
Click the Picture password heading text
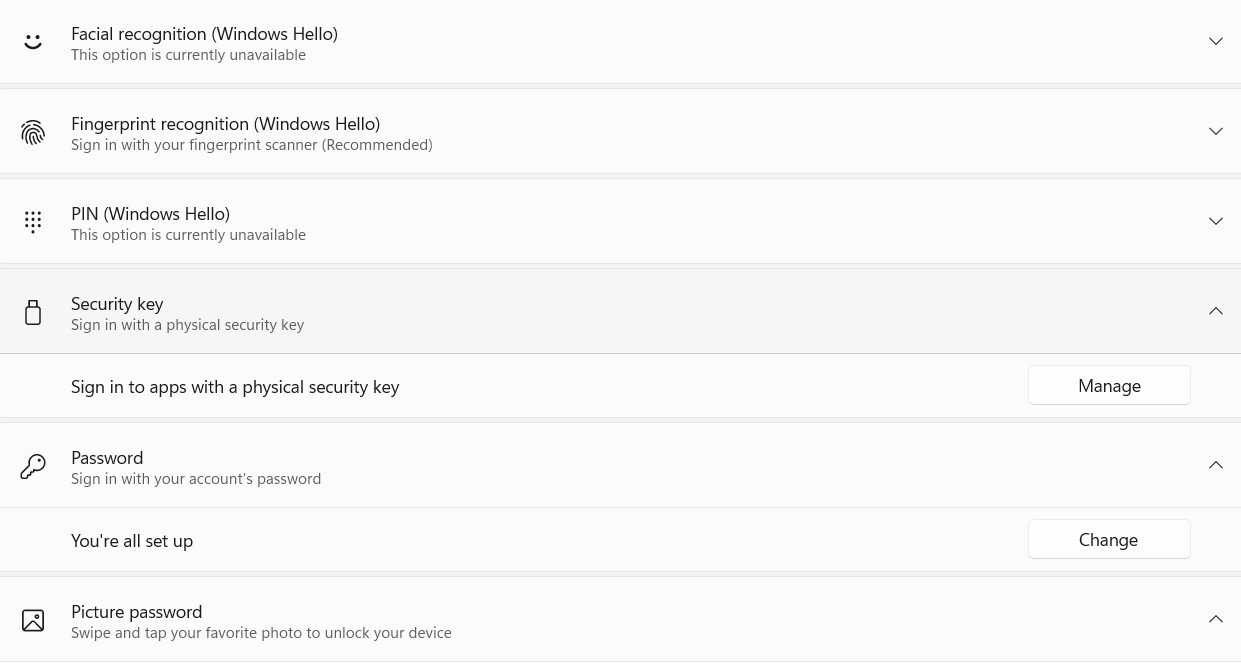coord(136,612)
